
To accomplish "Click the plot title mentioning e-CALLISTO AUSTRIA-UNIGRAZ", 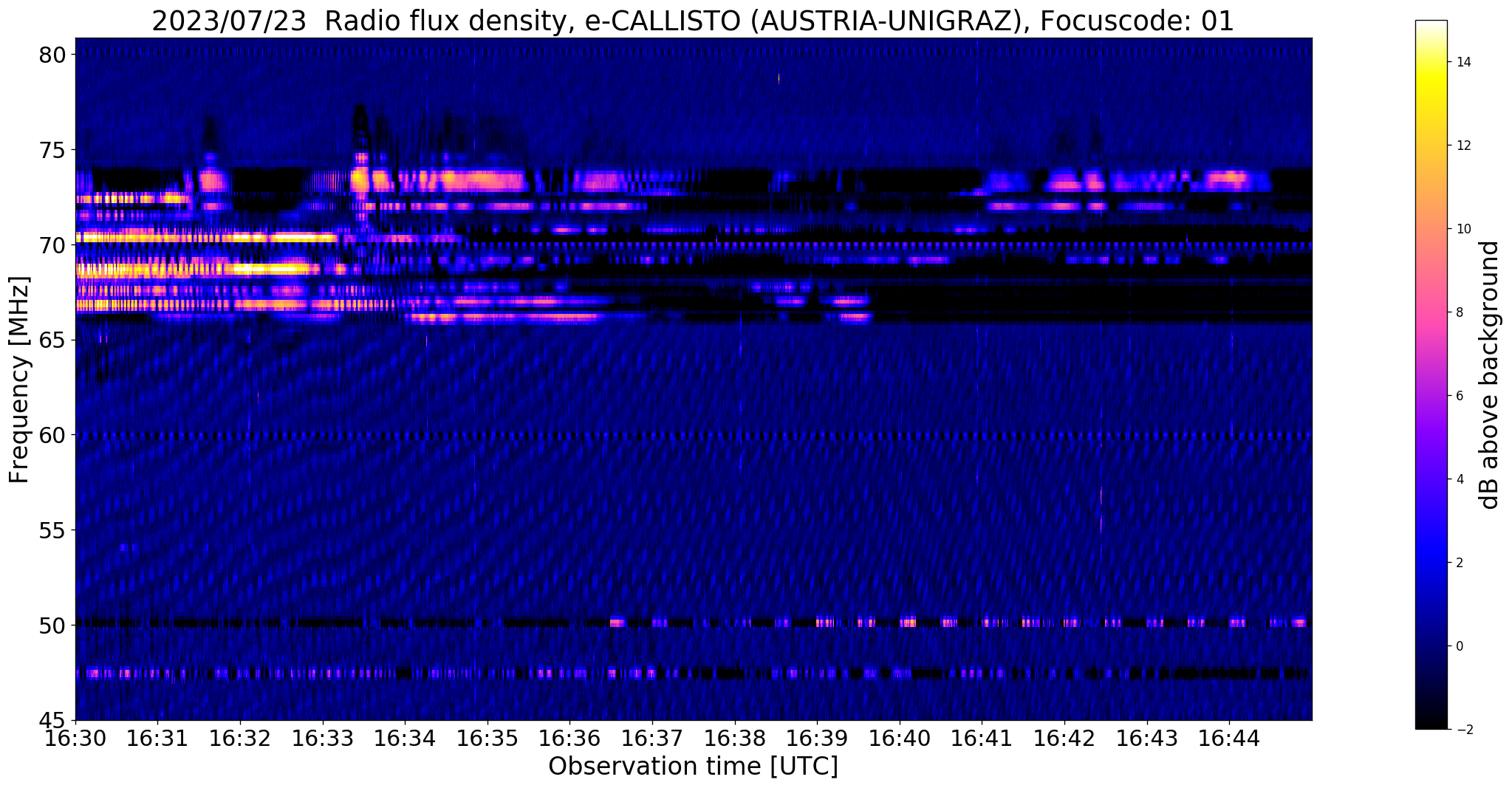I will point(693,21).
